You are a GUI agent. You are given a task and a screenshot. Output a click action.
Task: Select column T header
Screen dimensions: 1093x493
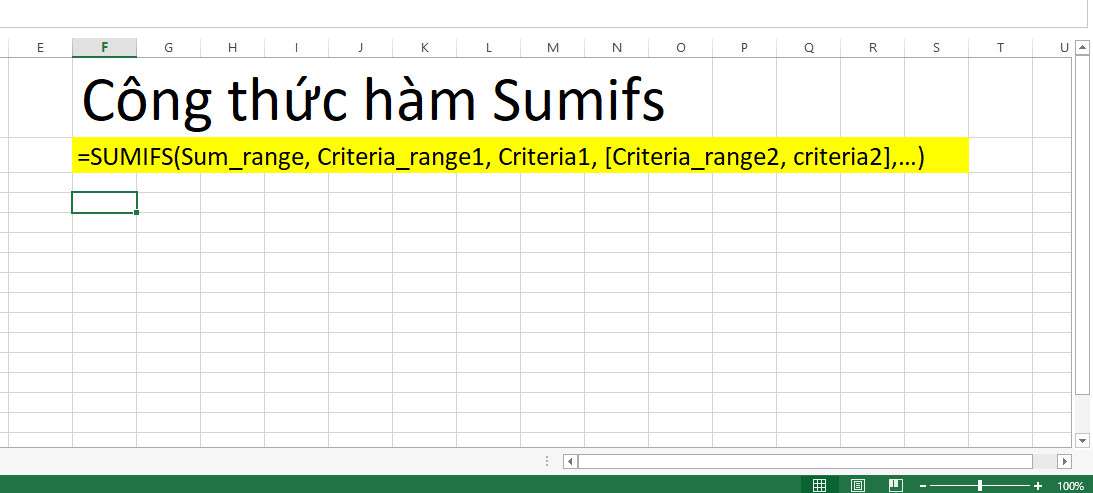coord(1000,47)
